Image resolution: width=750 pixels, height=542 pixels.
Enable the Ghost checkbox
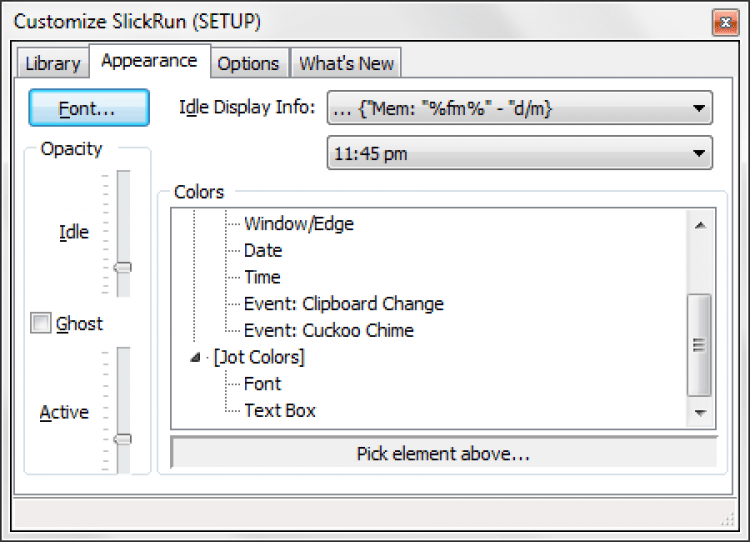coord(41,323)
